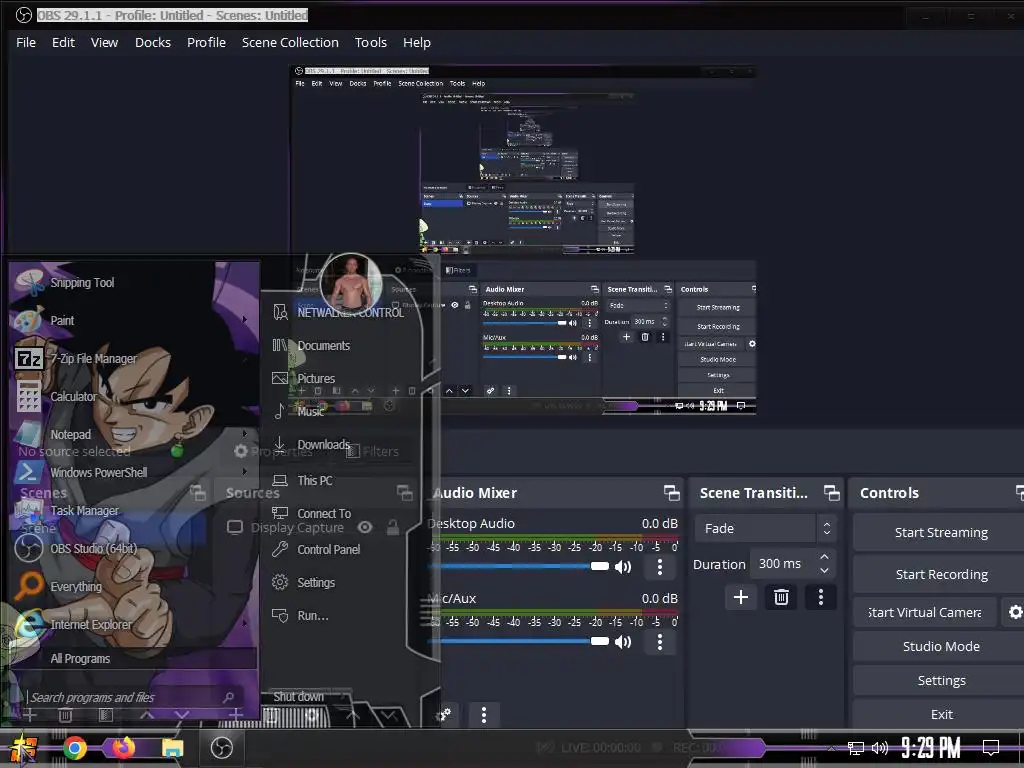1024x768 pixels.
Task: Expand Internet Explorer submenu arrow
Action: click(x=245, y=624)
